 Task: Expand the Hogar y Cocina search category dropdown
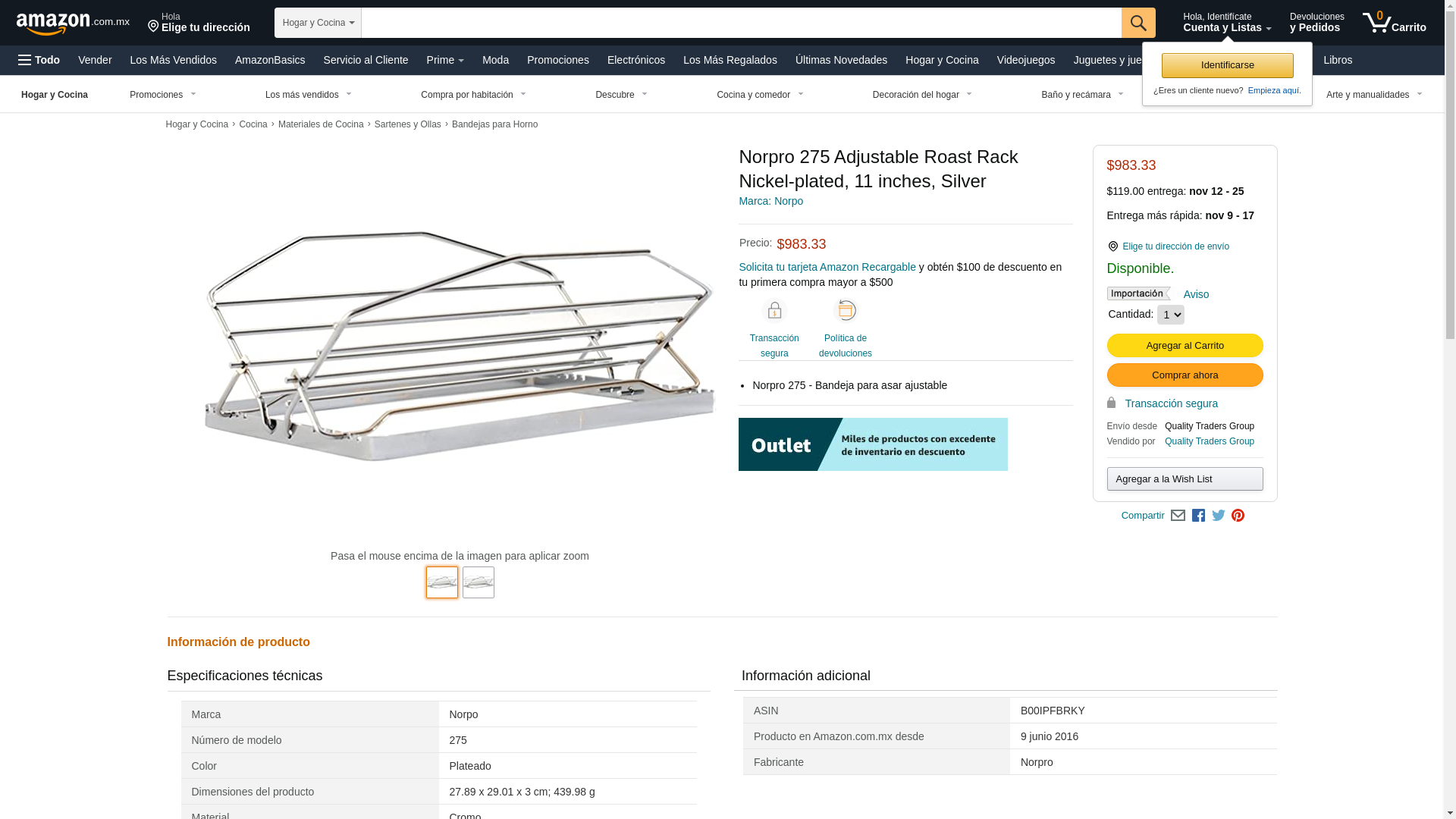pyautogui.click(x=318, y=23)
